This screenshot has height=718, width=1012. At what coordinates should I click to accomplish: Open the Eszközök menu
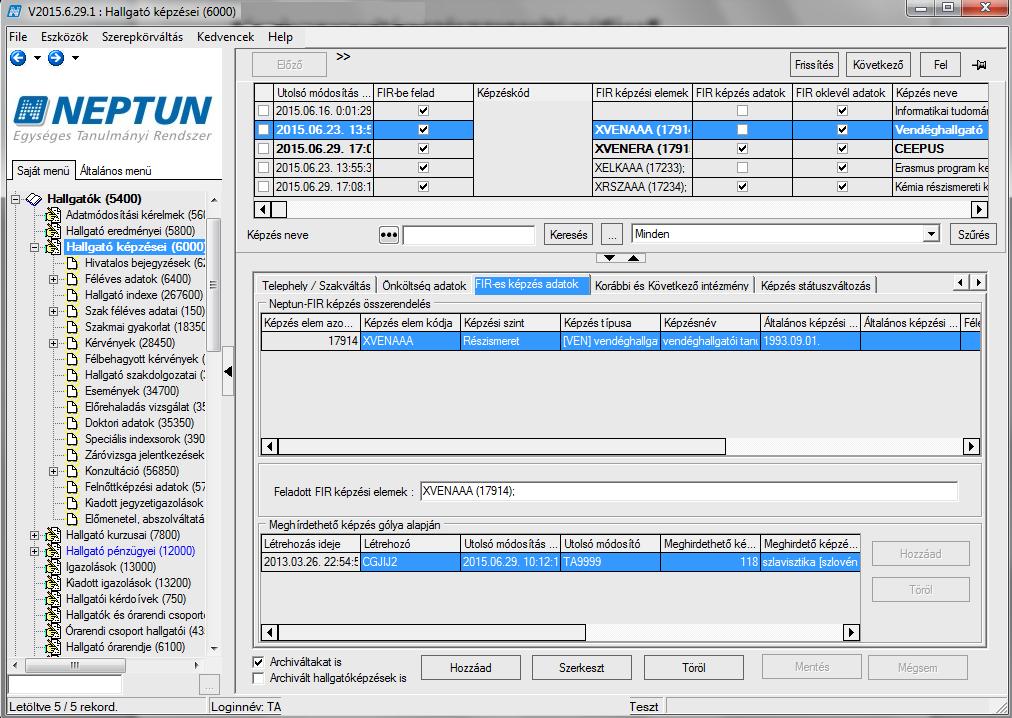(65, 37)
